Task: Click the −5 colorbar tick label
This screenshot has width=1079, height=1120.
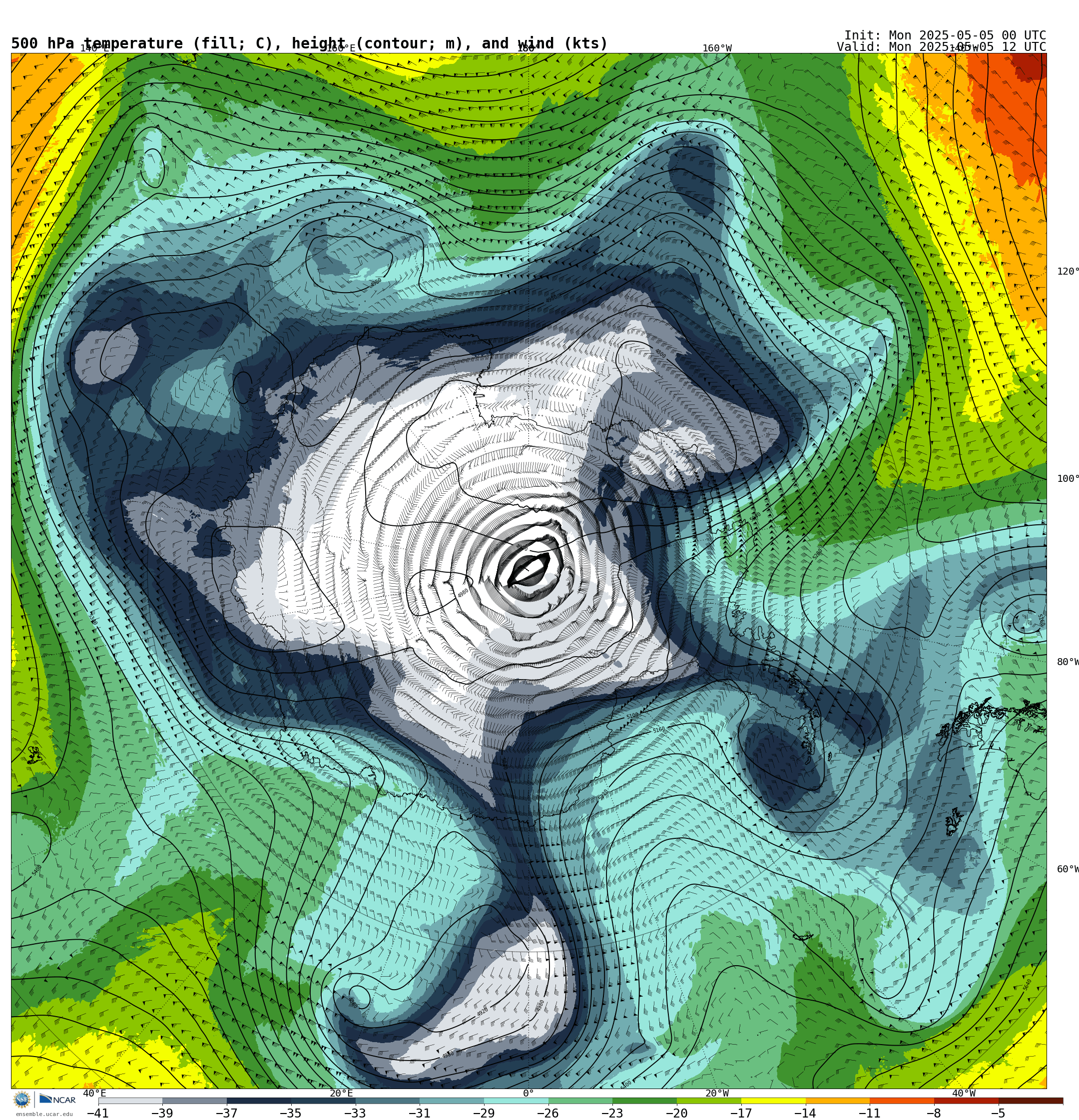Action: [x=999, y=1113]
